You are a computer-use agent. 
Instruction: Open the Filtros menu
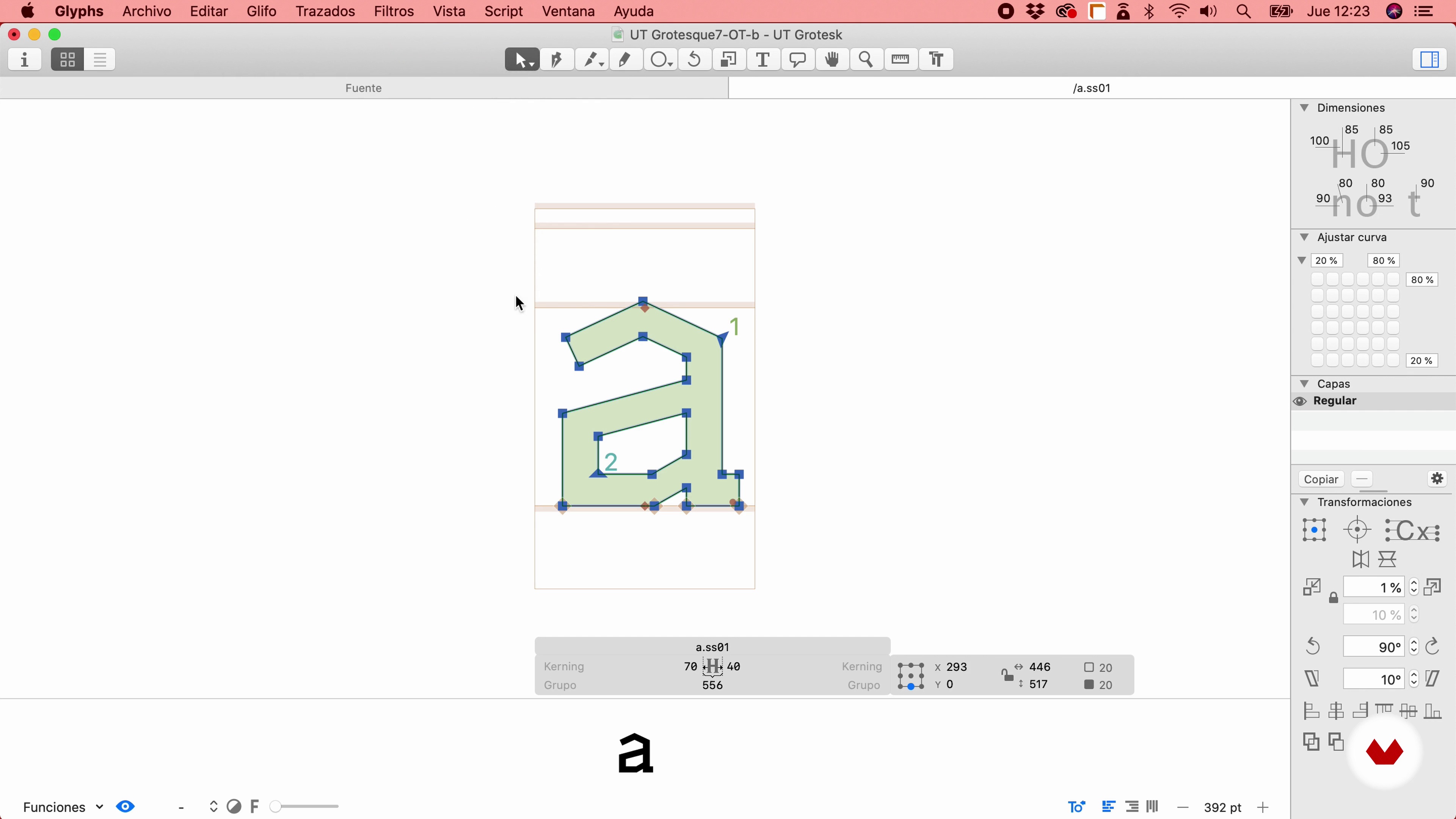[x=394, y=11]
